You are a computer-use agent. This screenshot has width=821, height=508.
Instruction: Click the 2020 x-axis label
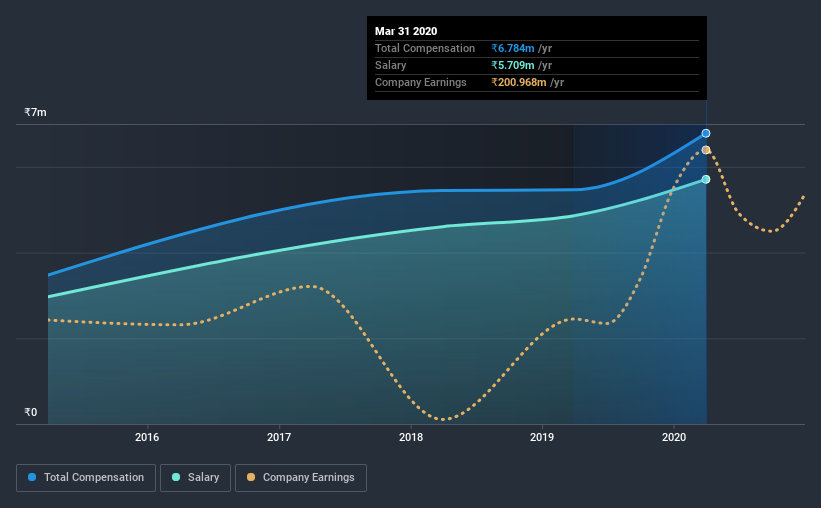(x=674, y=437)
